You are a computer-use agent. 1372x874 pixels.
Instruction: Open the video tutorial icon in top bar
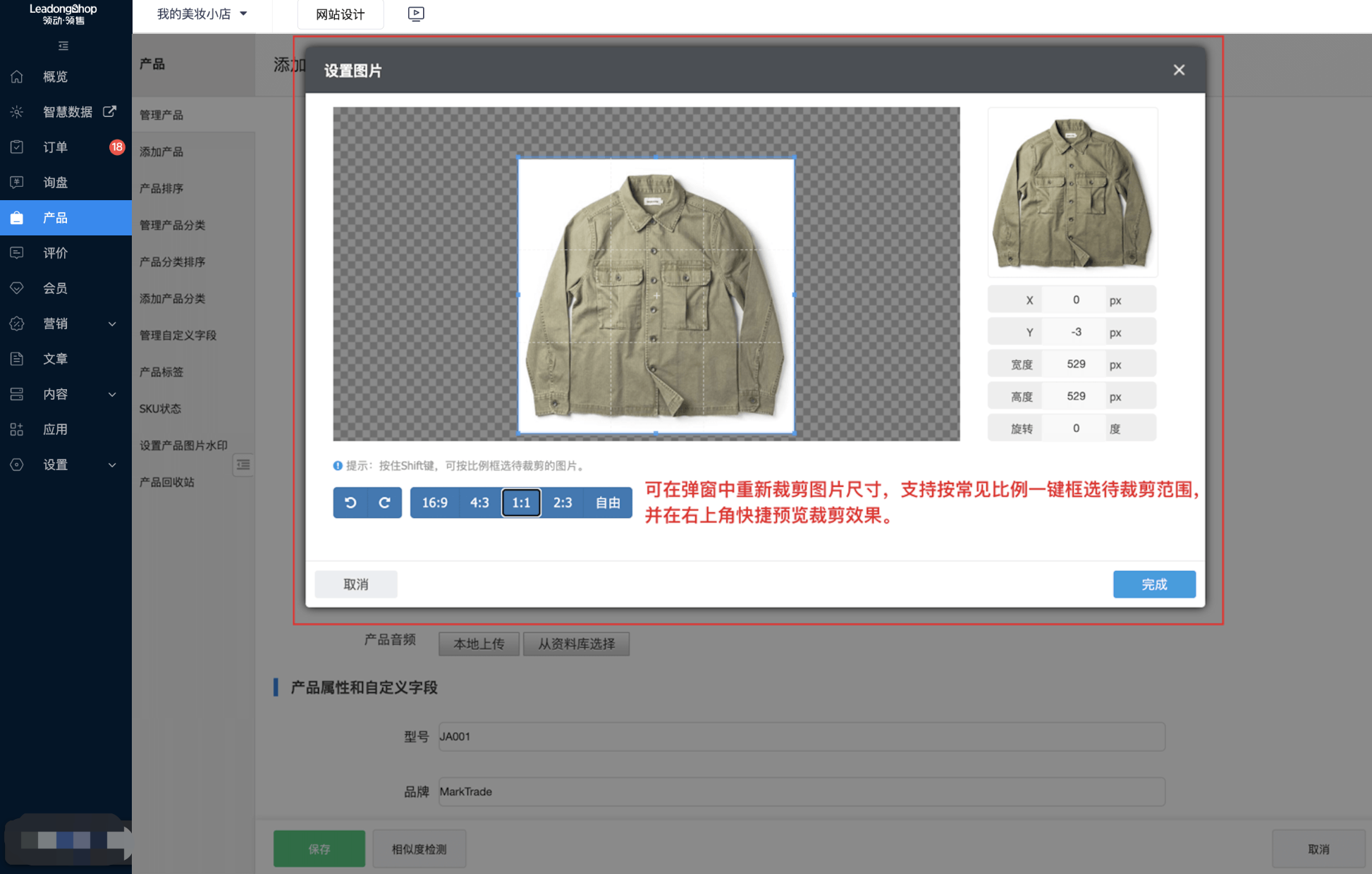[x=415, y=14]
